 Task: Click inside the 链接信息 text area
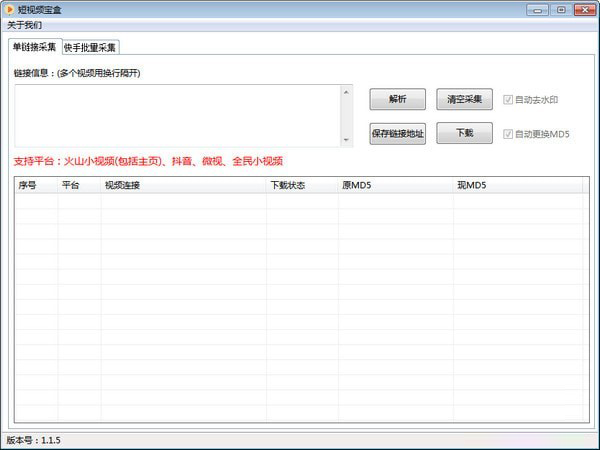(177, 116)
